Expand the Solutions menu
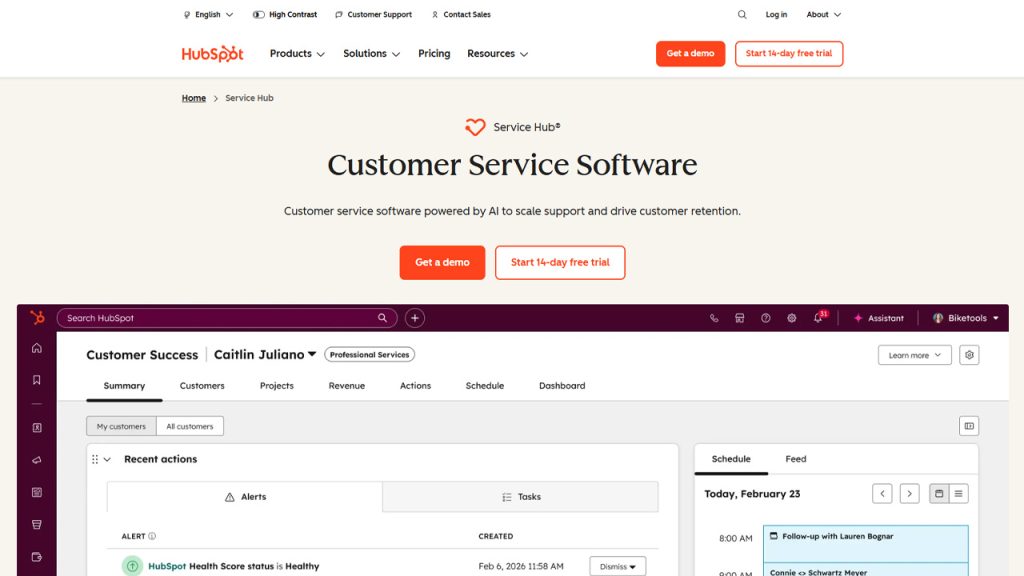Image resolution: width=1024 pixels, height=576 pixels. [372, 54]
